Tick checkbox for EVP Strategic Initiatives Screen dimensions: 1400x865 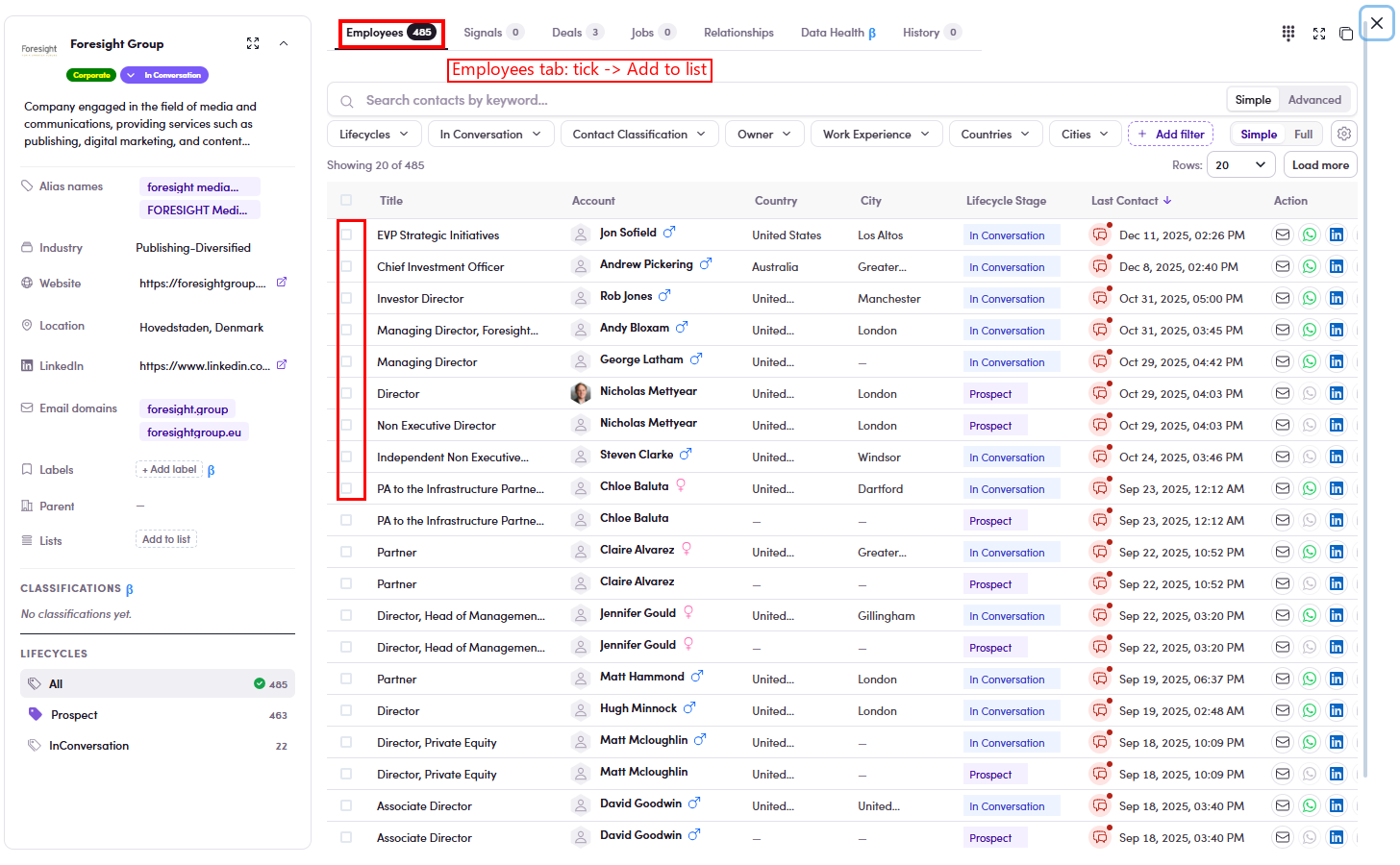[346, 235]
